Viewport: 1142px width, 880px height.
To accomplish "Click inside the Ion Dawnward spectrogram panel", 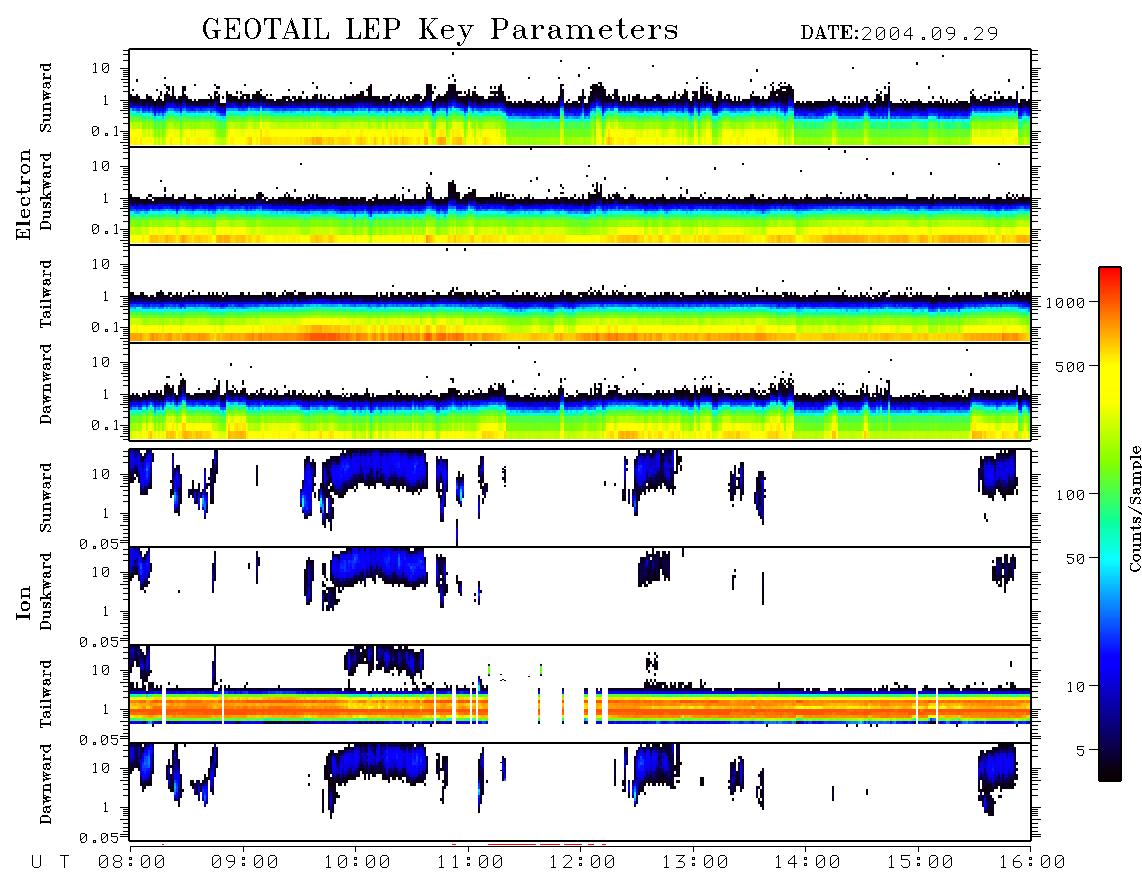I will tap(580, 791).
